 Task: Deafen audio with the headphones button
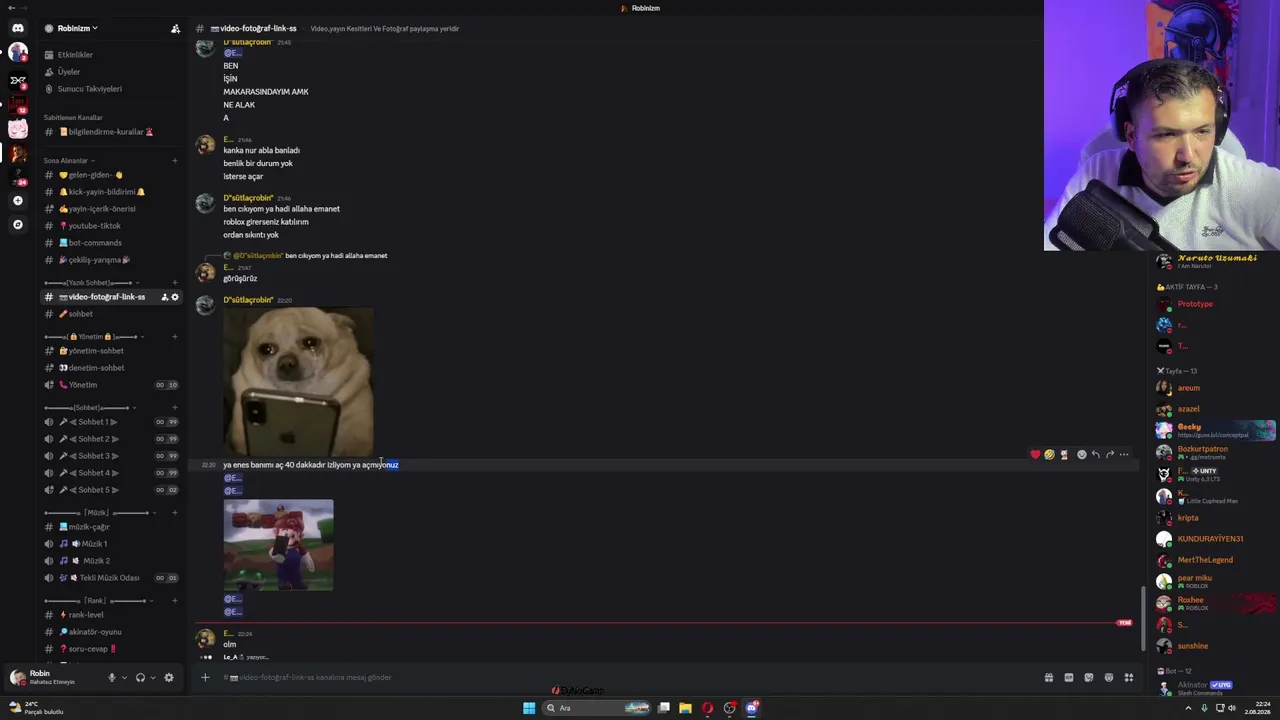click(140, 677)
